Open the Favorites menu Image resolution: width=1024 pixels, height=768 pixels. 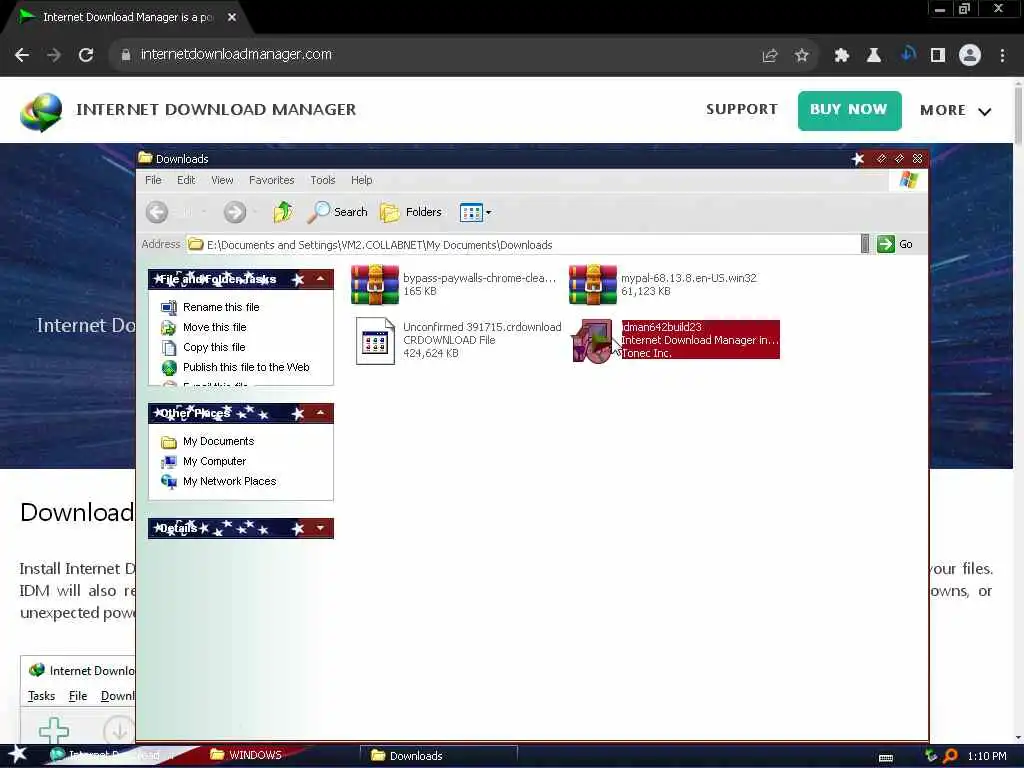coord(272,180)
